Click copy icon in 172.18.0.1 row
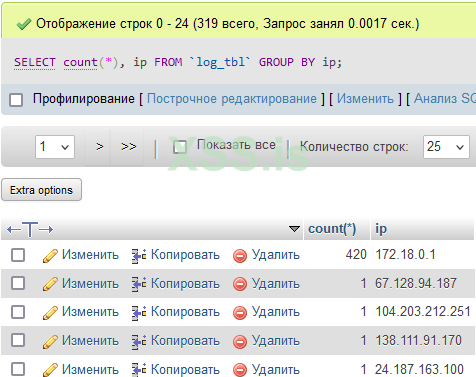476x377 pixels. coord(139,256)
